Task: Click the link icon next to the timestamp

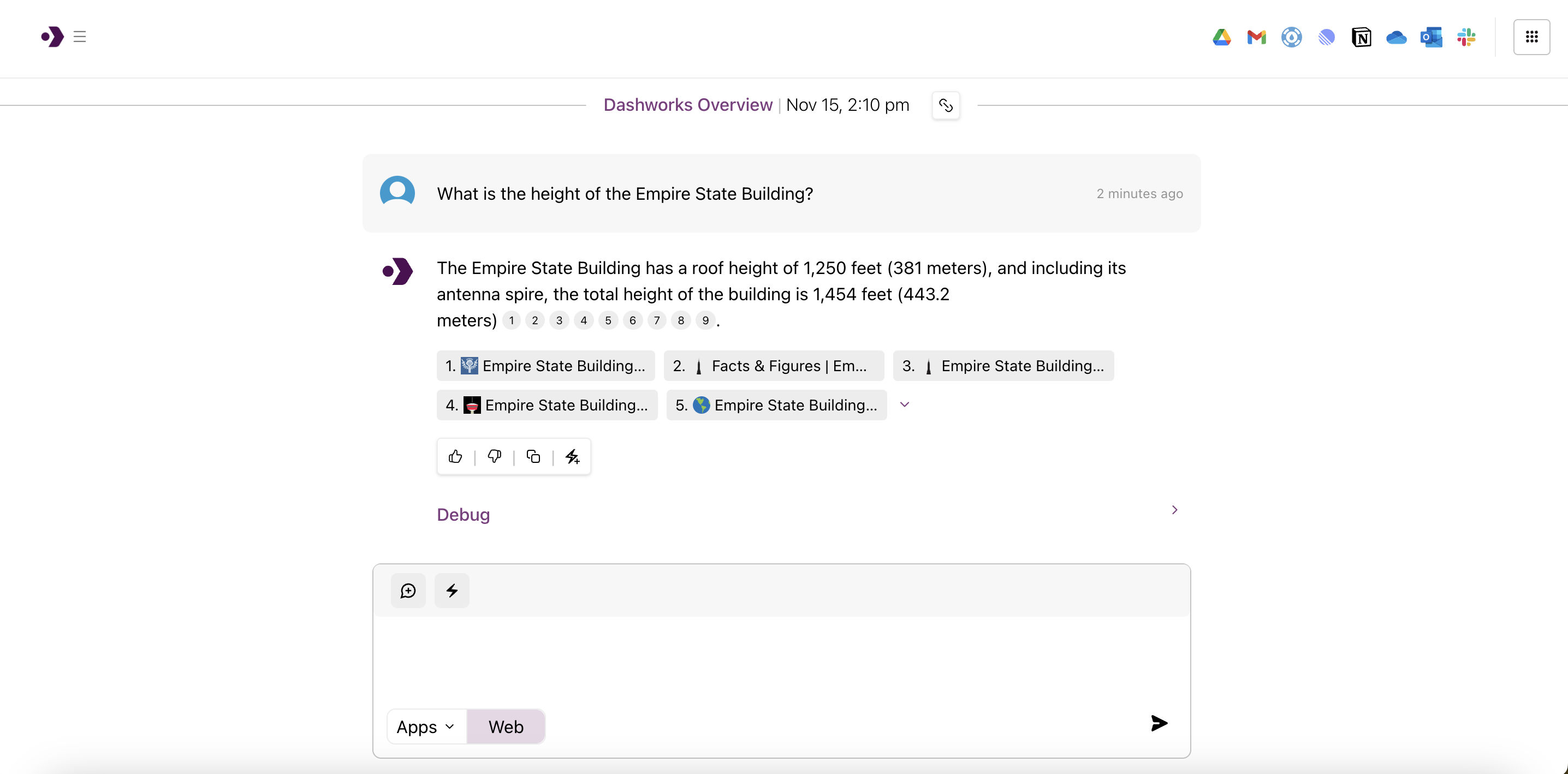Action: 945,105
